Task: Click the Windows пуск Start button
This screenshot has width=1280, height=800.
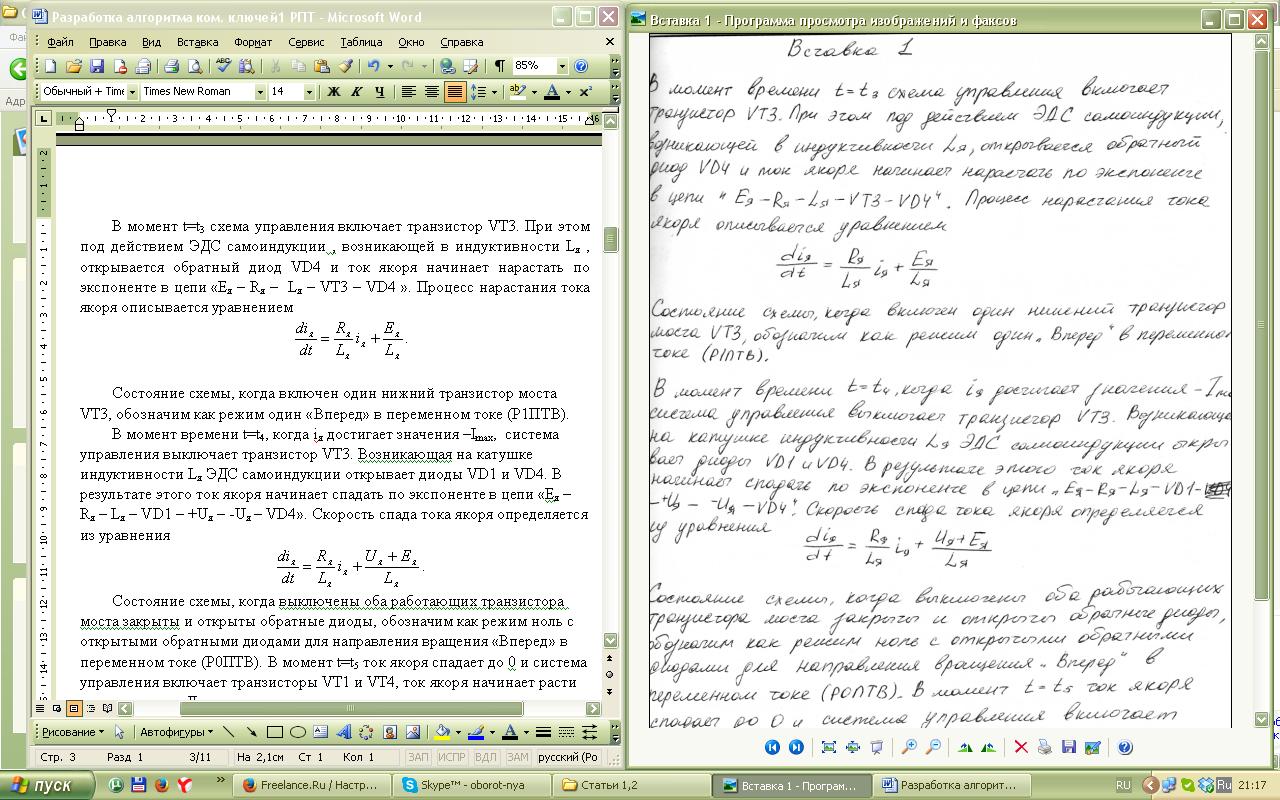Action: click(47, 785)
